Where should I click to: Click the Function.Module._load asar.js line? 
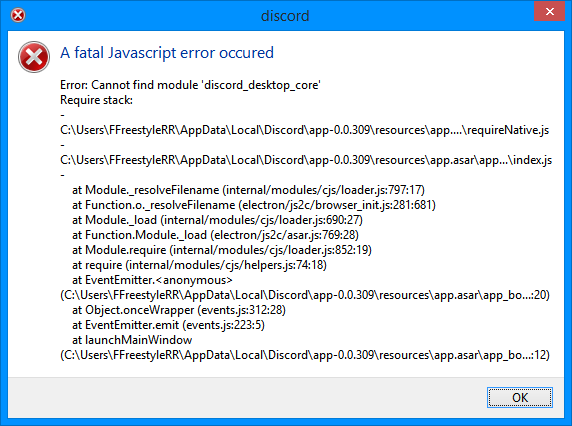tap(215, 235)
